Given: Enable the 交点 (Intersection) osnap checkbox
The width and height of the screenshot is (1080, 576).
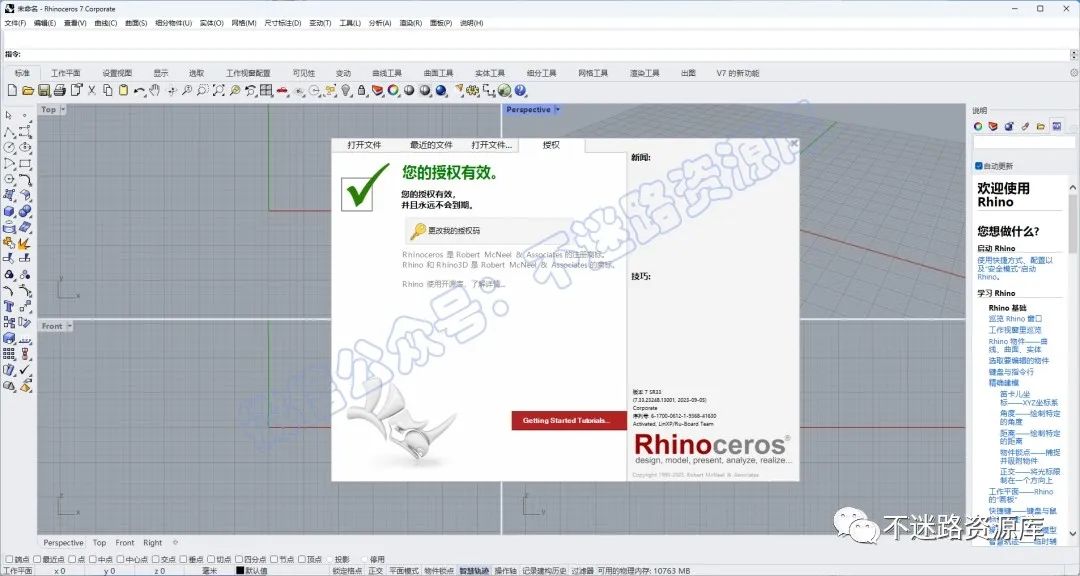Looking at the screenshot, I should pos(156,559).
